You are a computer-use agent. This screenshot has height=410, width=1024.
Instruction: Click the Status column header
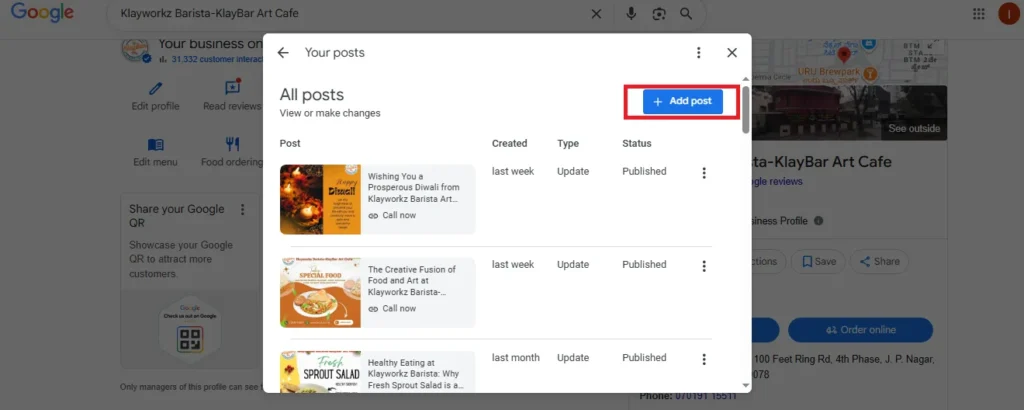click(x=637, y=144)
